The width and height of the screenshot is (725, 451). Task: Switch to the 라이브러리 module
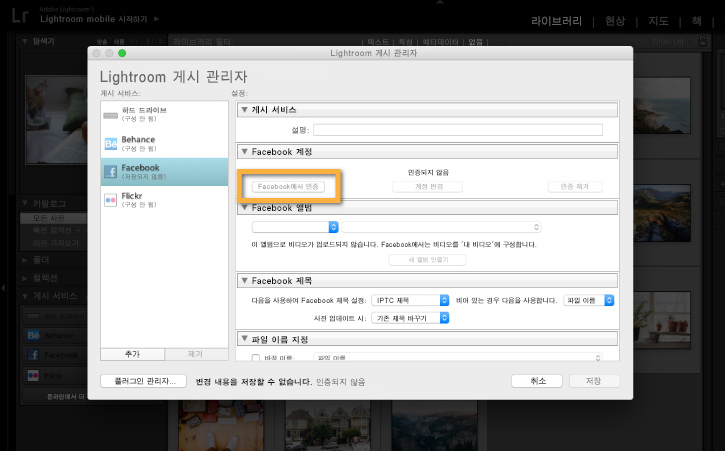[556, 21]
